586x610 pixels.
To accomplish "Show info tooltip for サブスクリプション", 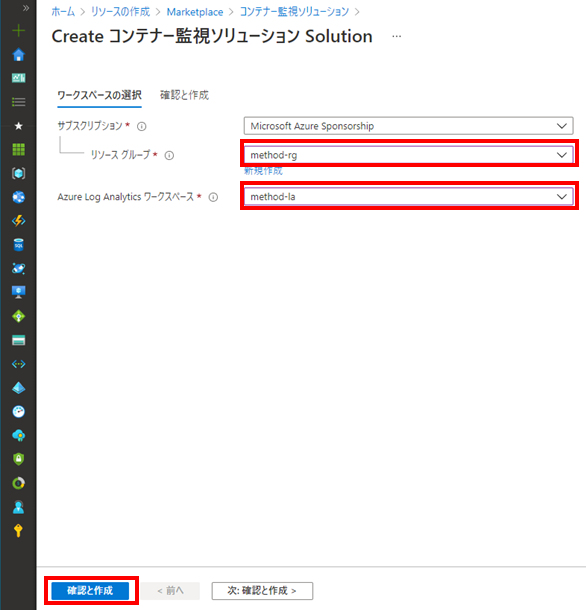I will coord(142,126).
